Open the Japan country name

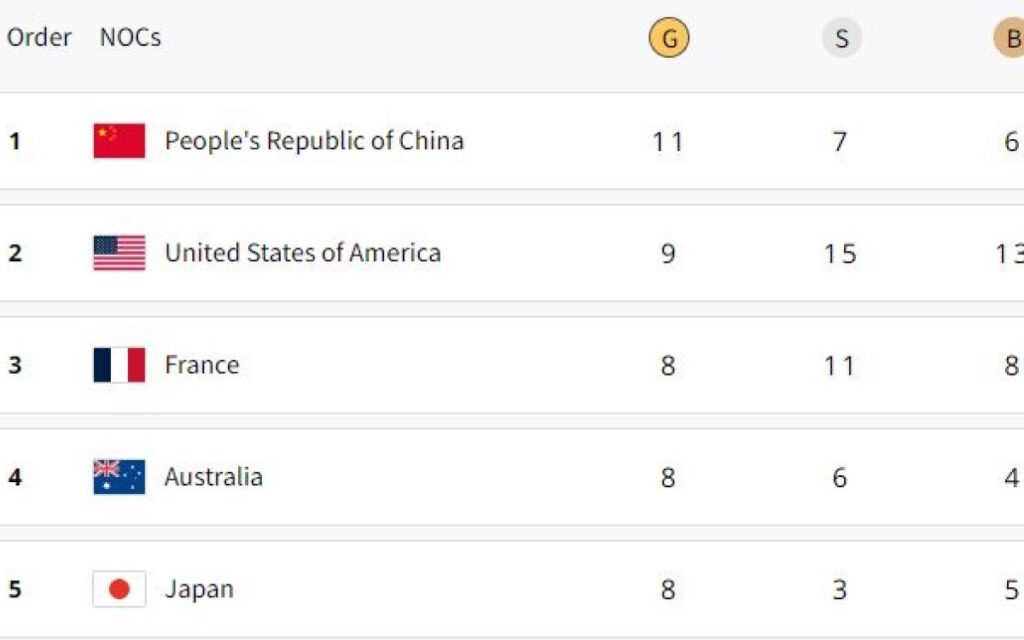199,589
